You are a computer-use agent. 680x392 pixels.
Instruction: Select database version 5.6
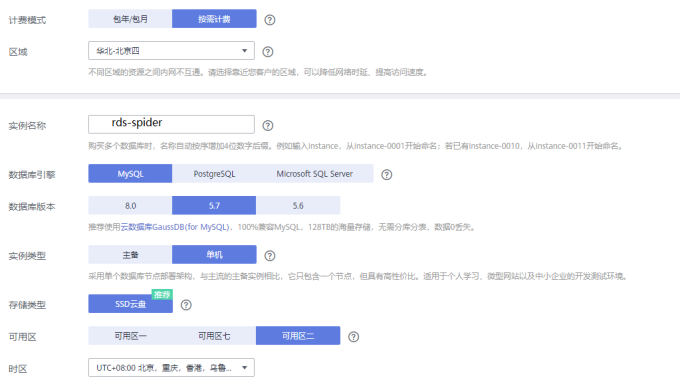pos(298,206)
